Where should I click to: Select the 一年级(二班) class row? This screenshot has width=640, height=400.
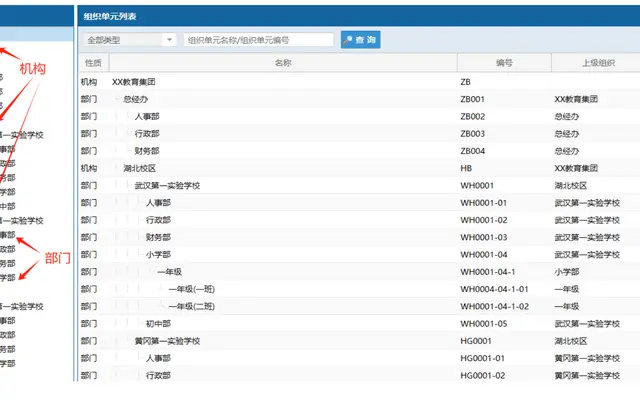[x=192, y=306]
